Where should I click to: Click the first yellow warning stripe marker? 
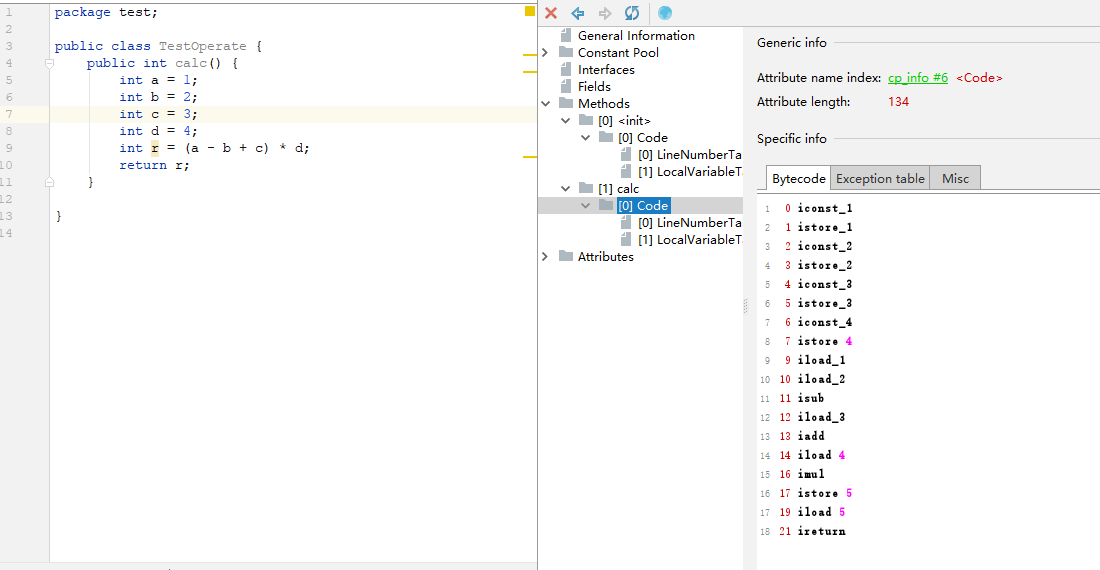tap(530, 54)
